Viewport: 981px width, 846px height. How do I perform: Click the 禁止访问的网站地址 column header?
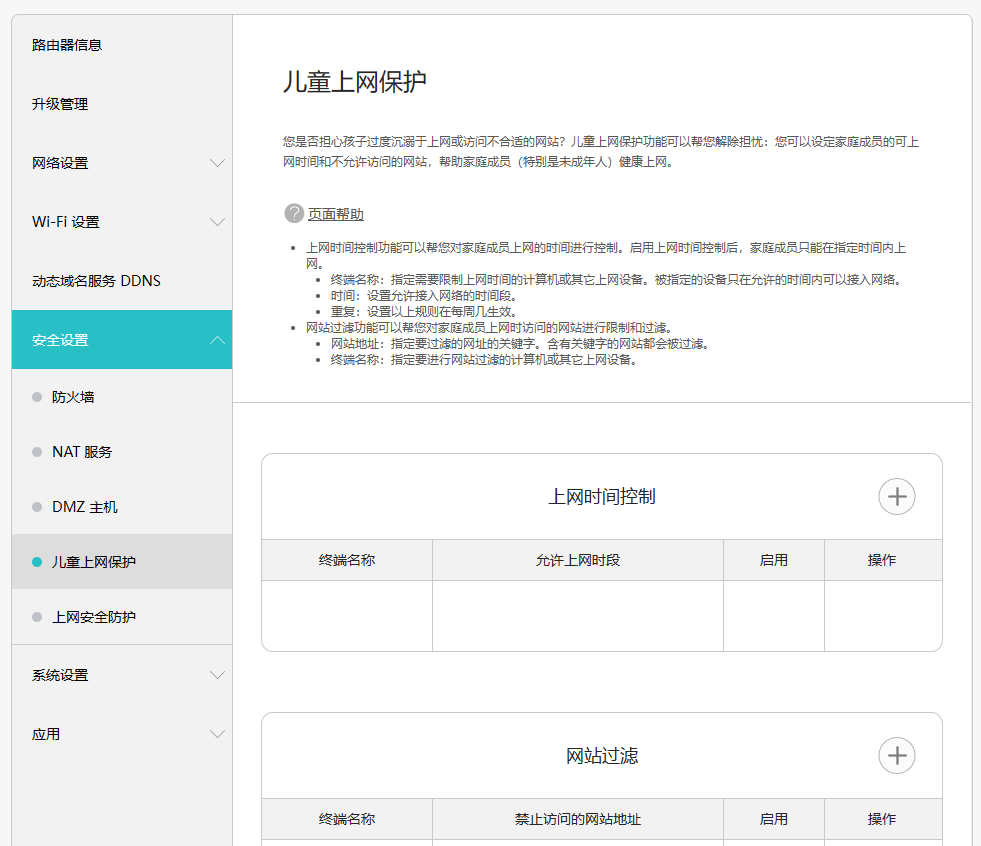577,819
